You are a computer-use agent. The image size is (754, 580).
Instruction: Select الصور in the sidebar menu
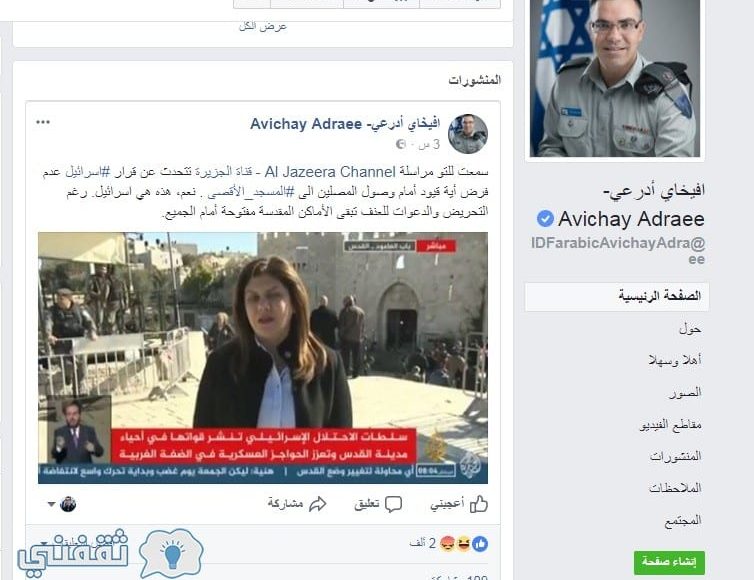tap(685, 393)
